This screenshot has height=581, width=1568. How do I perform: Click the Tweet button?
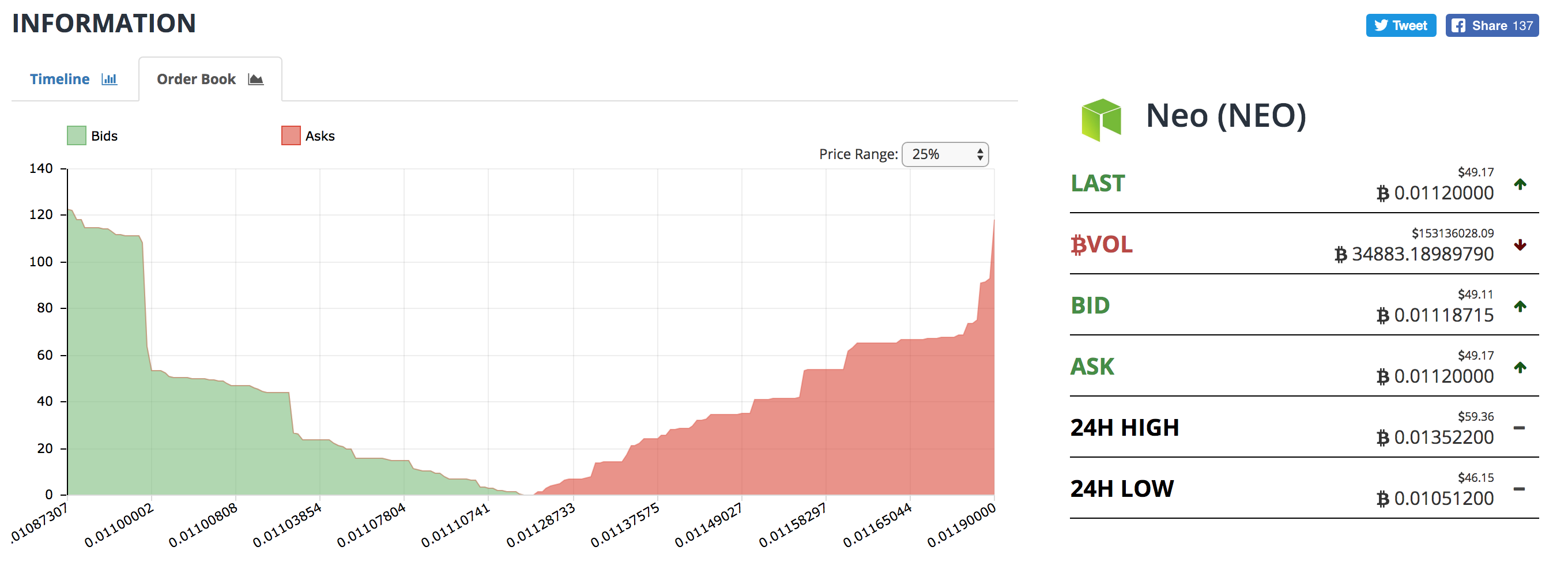tap(1401, 25)
